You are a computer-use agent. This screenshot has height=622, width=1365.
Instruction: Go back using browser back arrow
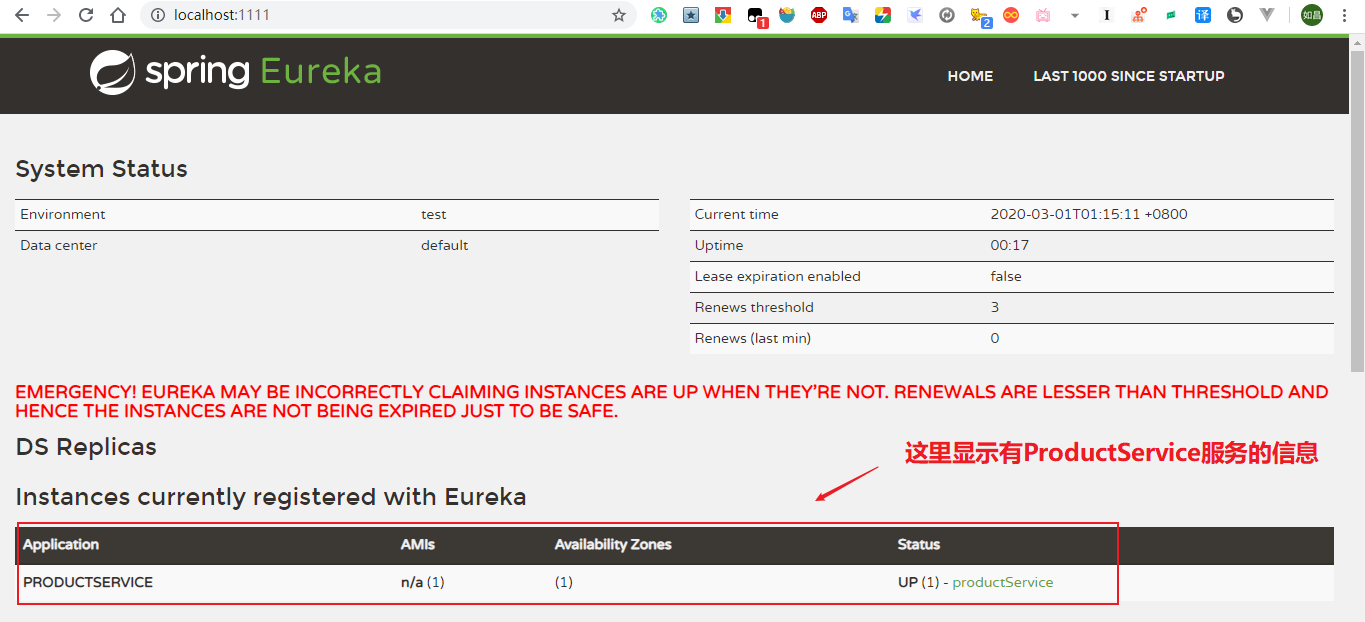pos(22,15)
